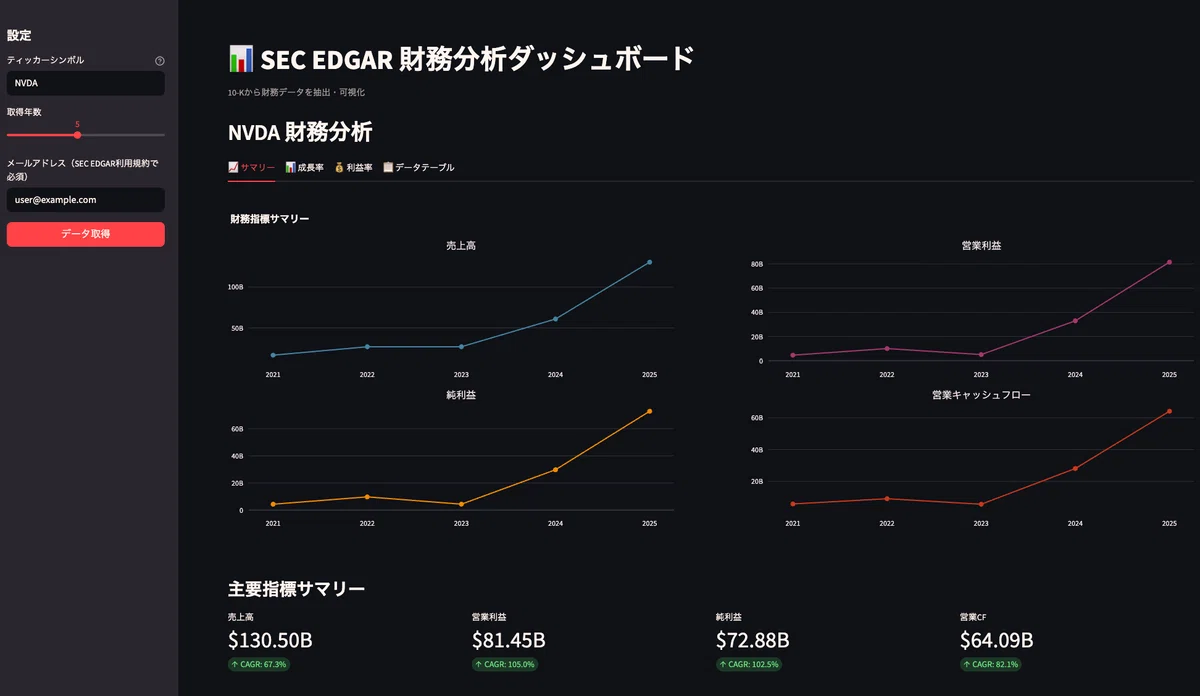
Task: Switch to the 成長率 tab
Action: tap(304, 167)
